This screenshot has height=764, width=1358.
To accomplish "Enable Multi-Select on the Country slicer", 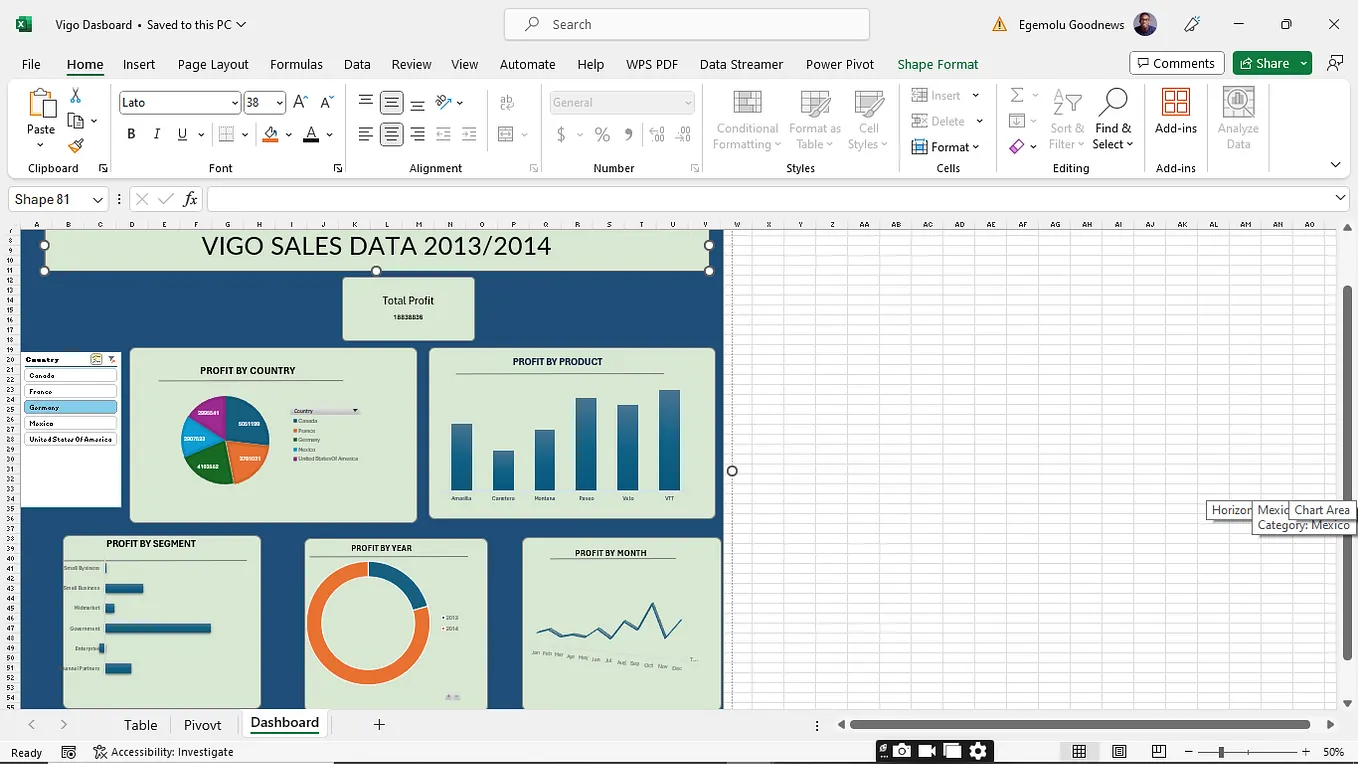I will 96,359.
